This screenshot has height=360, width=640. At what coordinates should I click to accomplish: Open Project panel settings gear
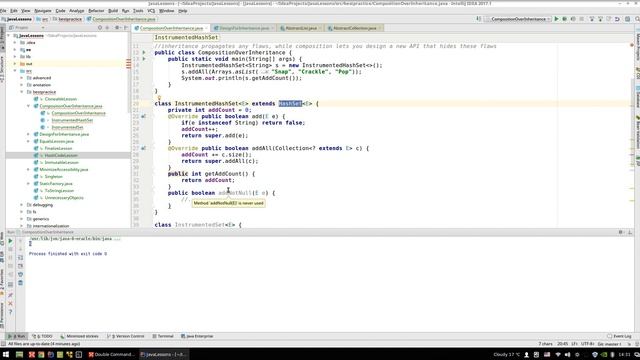(x=117, y=28)
